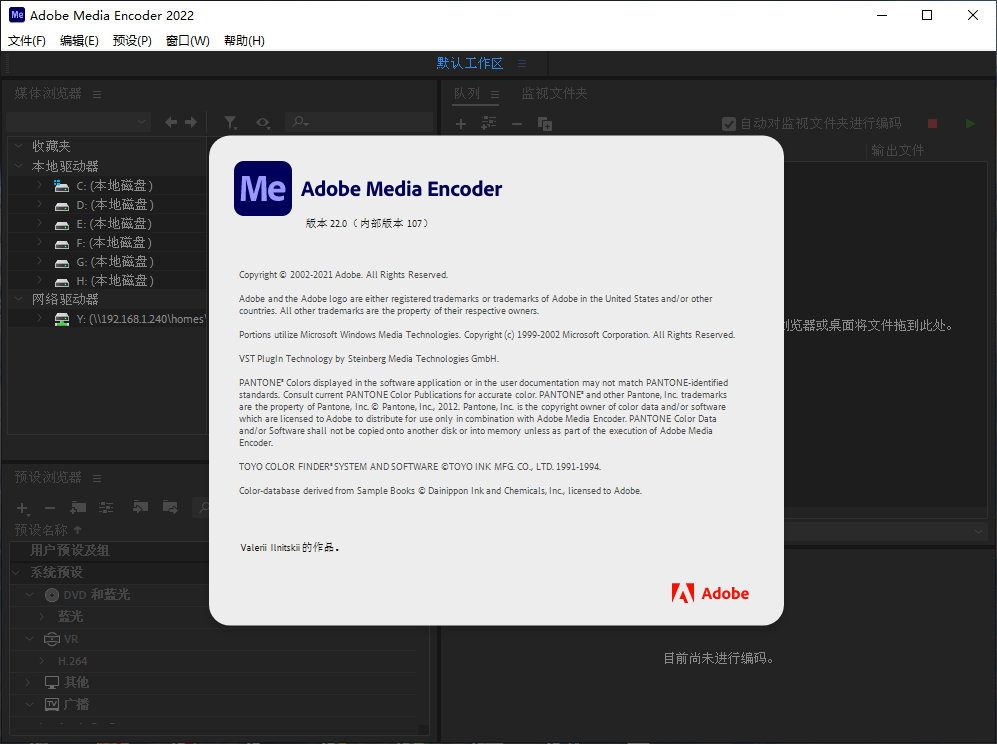
Task: Click the delete preset minus icon
Action: point(50,508)
